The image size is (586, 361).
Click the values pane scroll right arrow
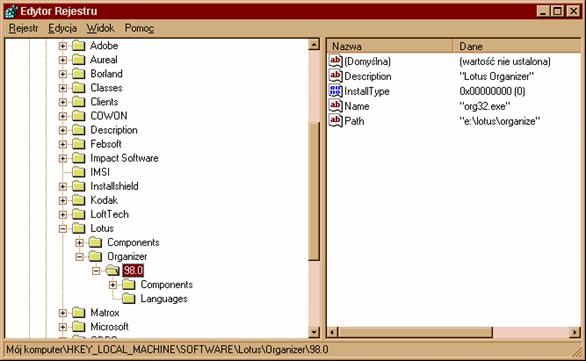pos(575,332)
